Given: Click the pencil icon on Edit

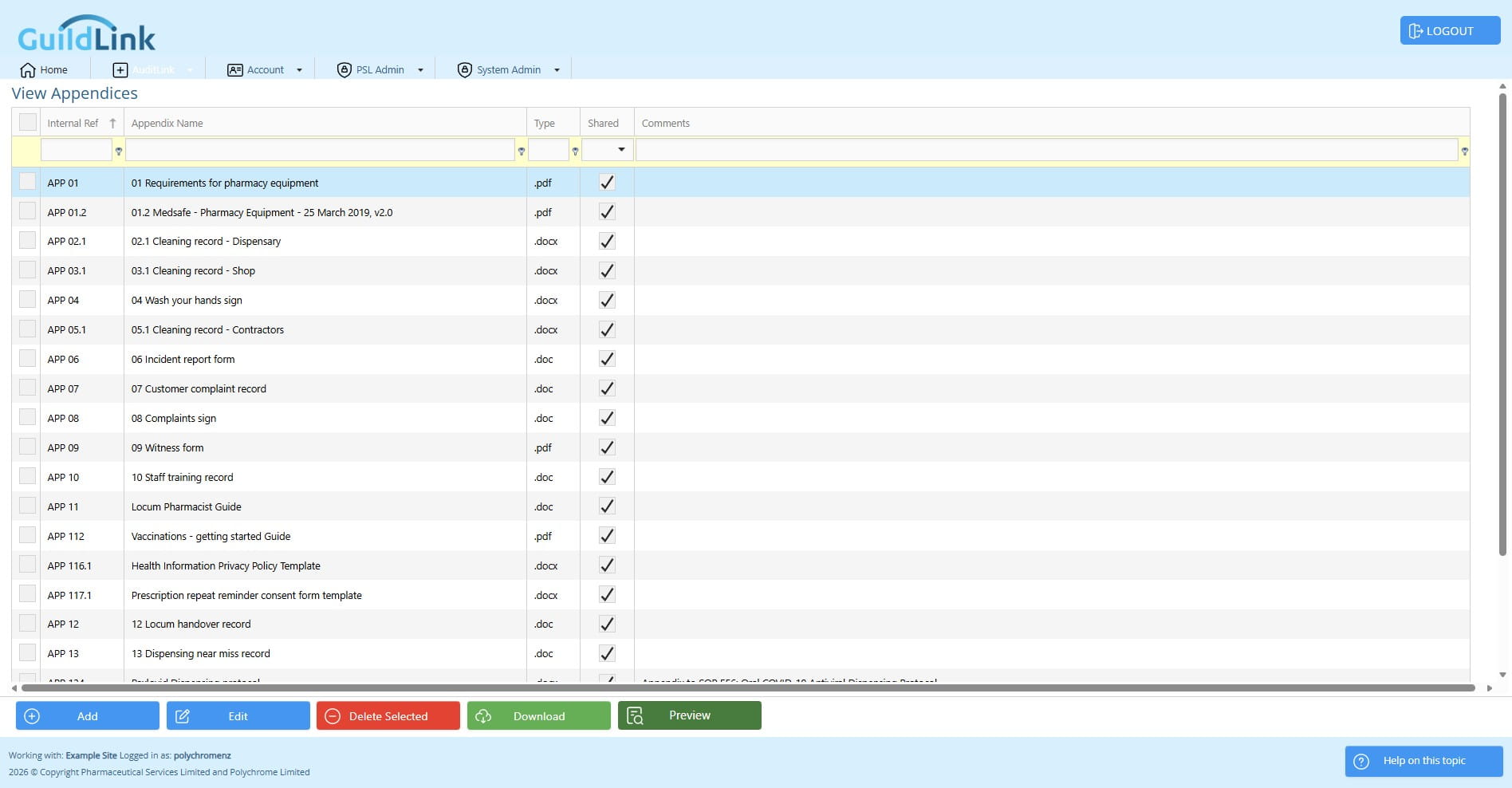Looking at the screenshot, I should [x=183, y=716].
